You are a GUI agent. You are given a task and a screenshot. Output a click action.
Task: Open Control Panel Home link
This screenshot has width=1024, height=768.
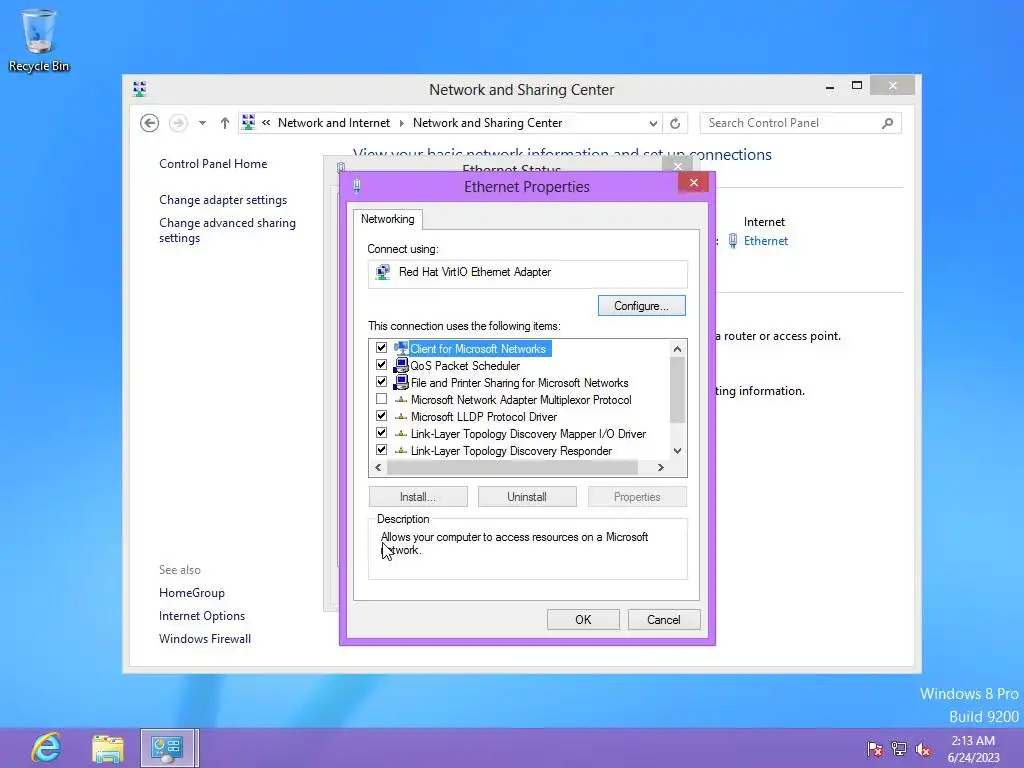pos(213,164)
